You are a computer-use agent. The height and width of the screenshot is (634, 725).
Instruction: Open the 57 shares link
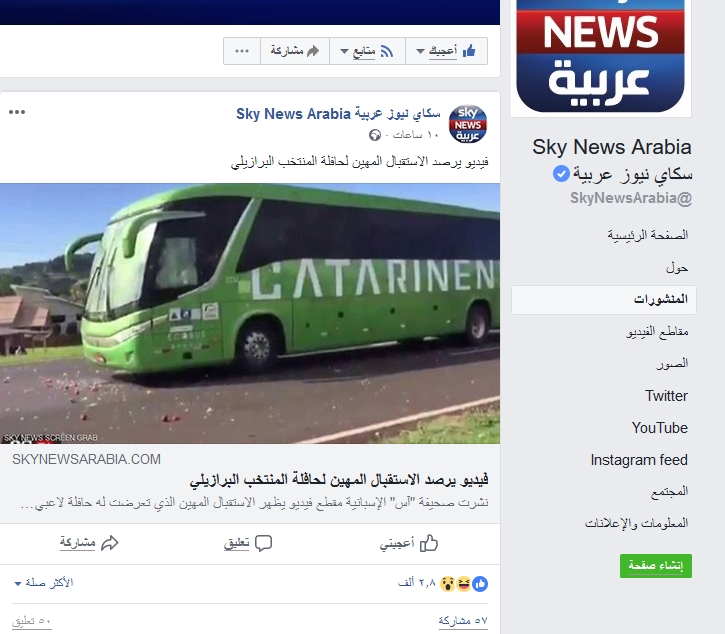(463, 621)
